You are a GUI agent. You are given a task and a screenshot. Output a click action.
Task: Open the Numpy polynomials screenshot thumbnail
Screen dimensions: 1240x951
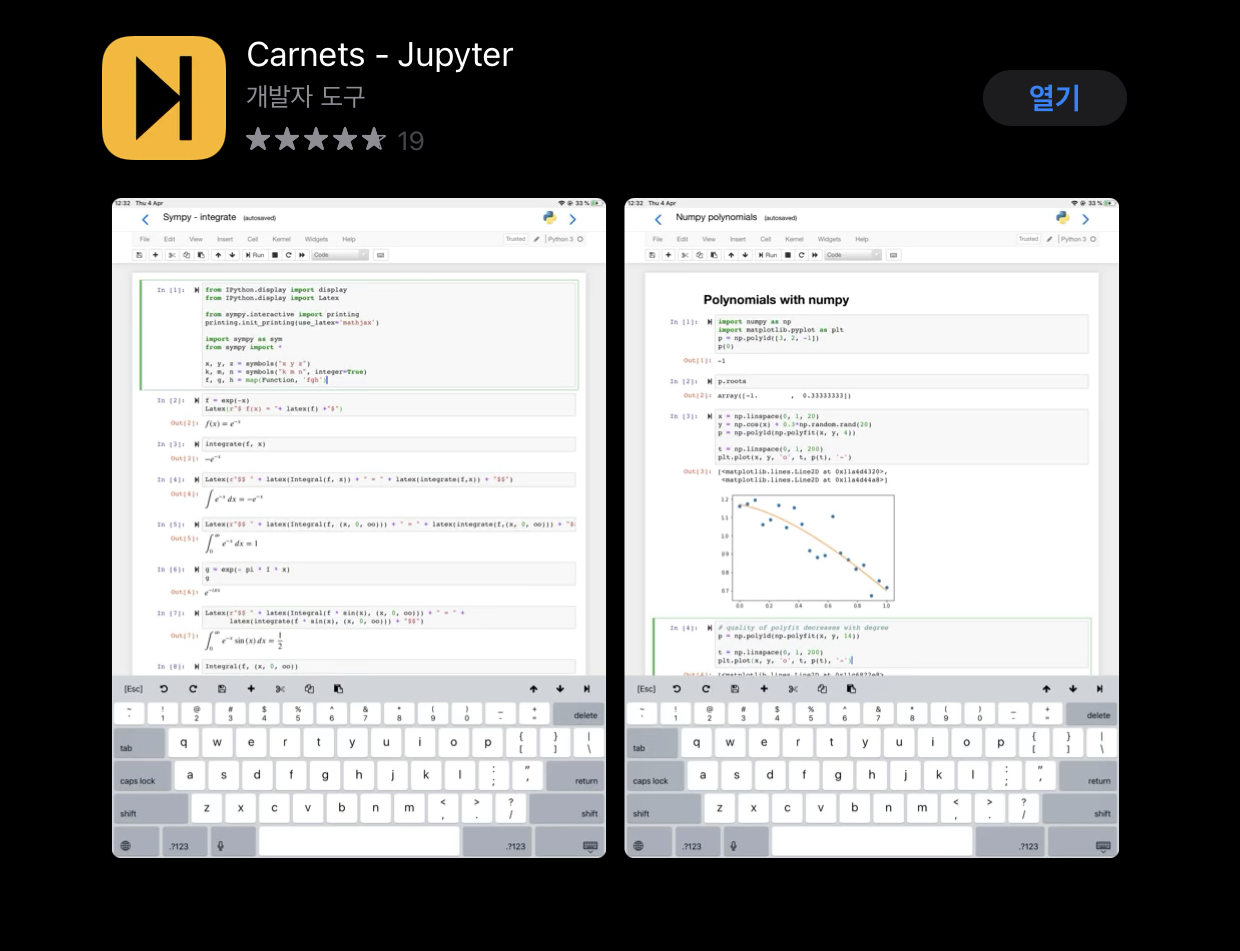tap(872, 527)
